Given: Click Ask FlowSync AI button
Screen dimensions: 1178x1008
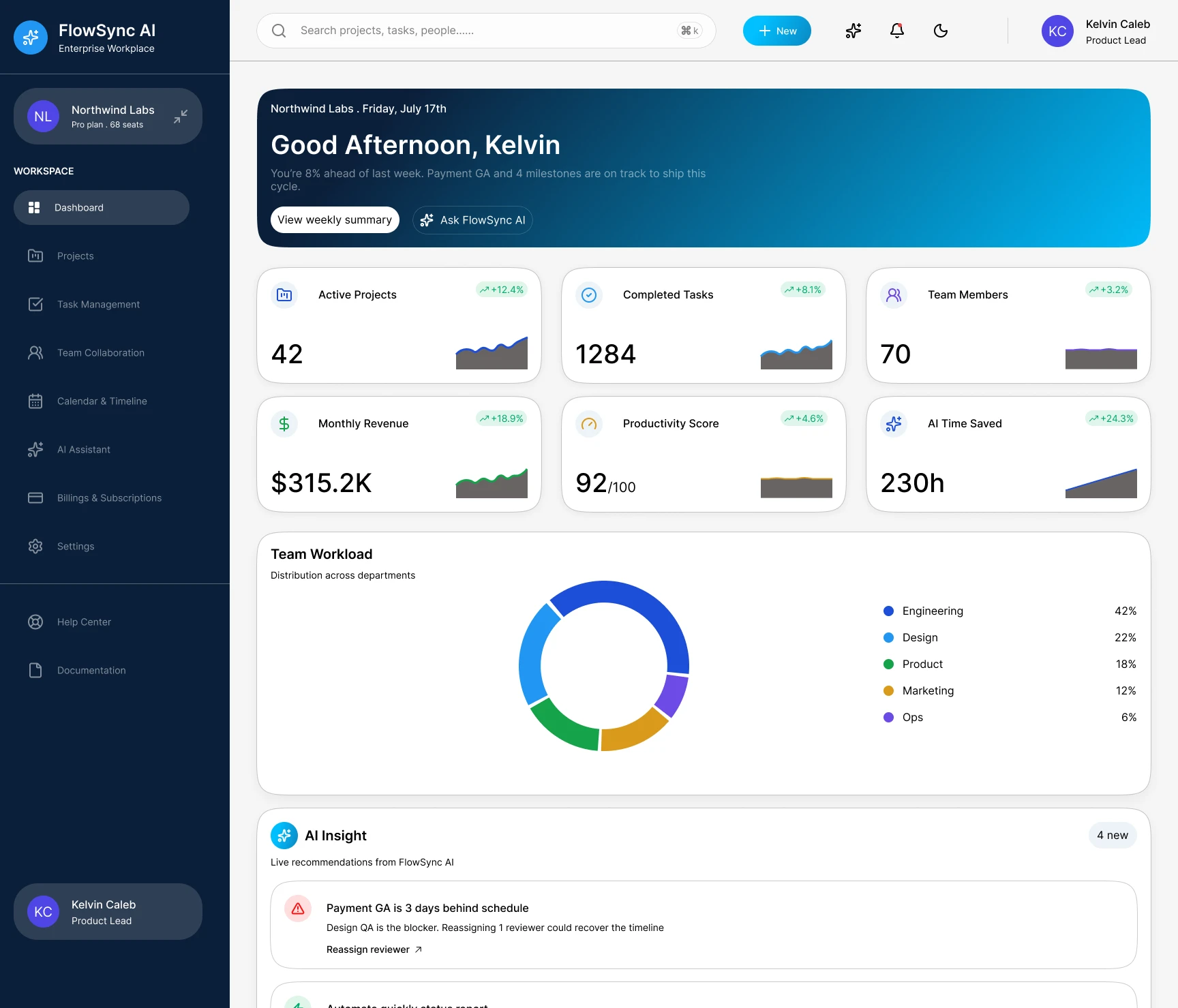Looking at the screenshot, I should pyautogui.click(x=472, y=220).
